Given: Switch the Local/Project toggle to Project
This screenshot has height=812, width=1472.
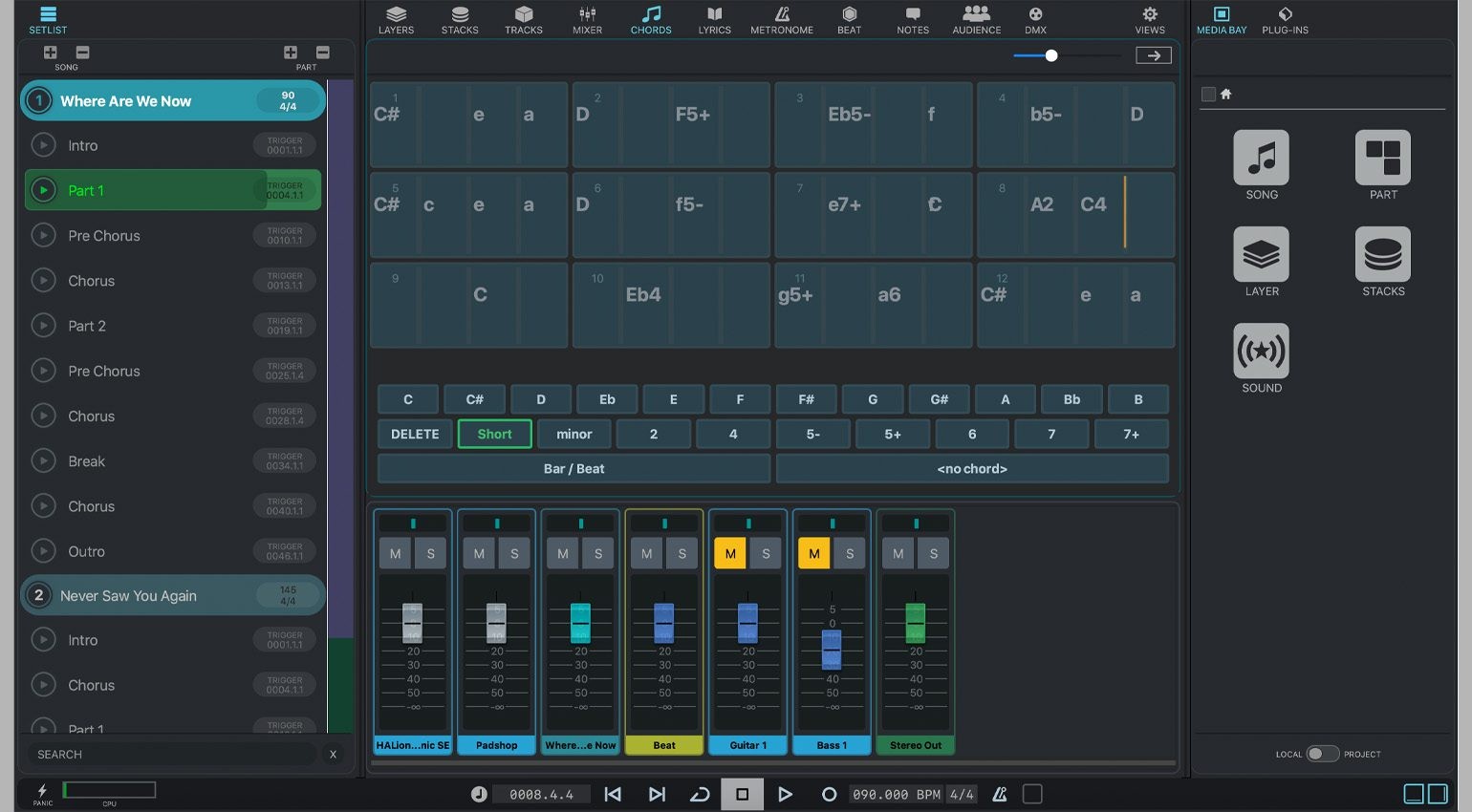Looking at the screenshot, I should pyautogui.click(x=1323, y=754).
